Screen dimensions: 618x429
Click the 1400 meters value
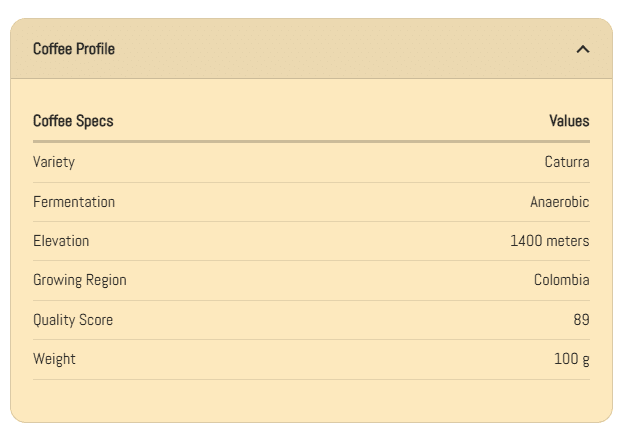[x=549, y=241]
